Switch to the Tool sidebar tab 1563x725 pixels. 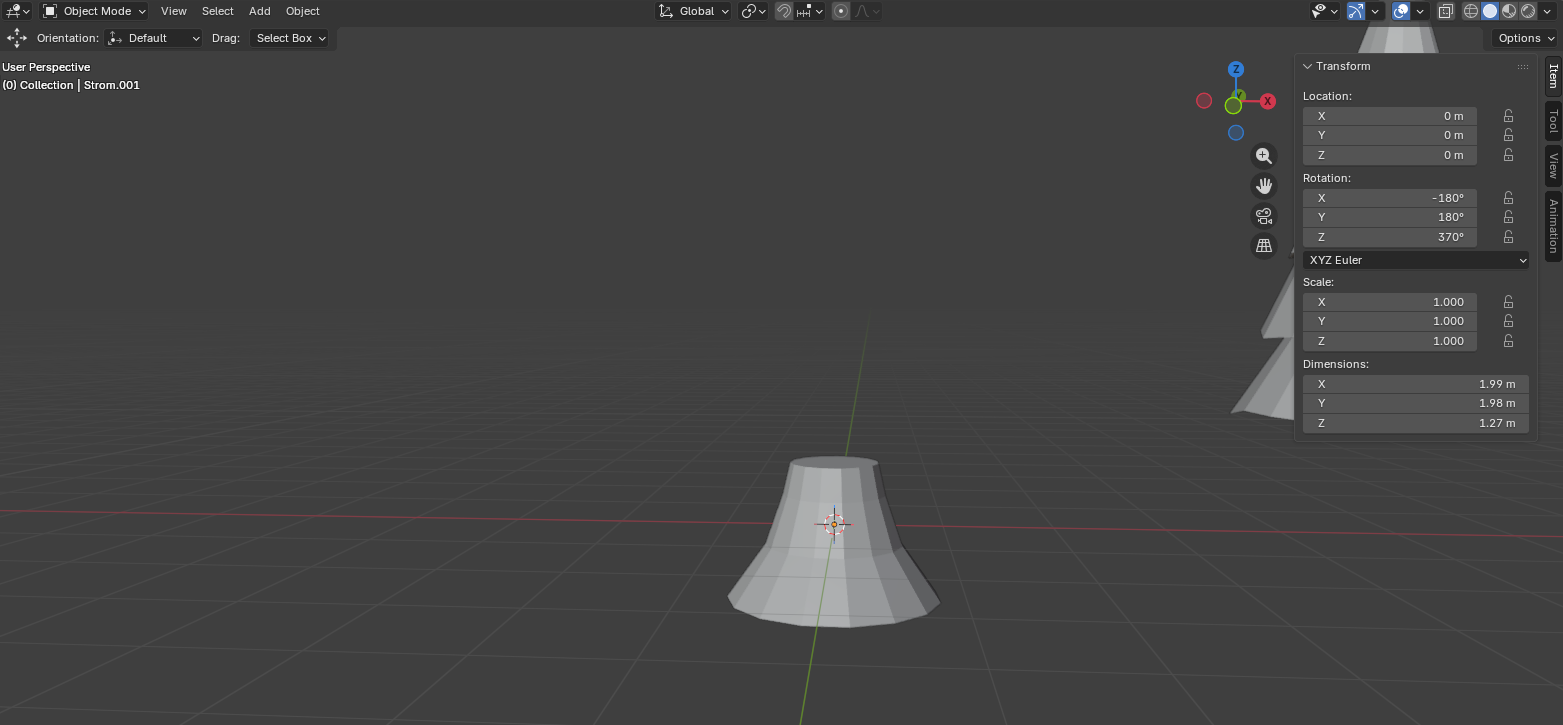1552,122
